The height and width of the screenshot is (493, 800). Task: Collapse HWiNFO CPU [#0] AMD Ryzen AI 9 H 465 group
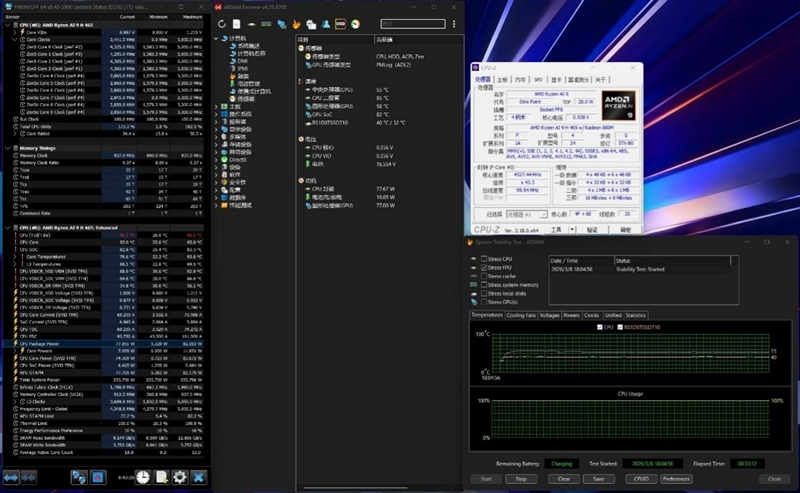tap(8, 25)
